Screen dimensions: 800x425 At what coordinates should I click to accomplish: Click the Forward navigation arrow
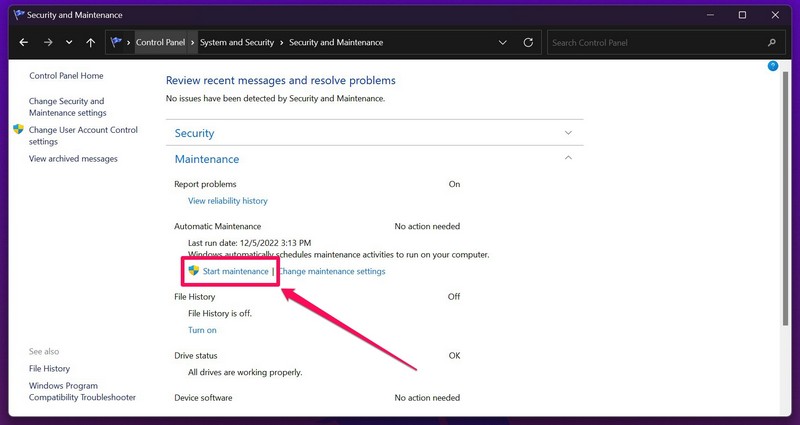(47, 43)
